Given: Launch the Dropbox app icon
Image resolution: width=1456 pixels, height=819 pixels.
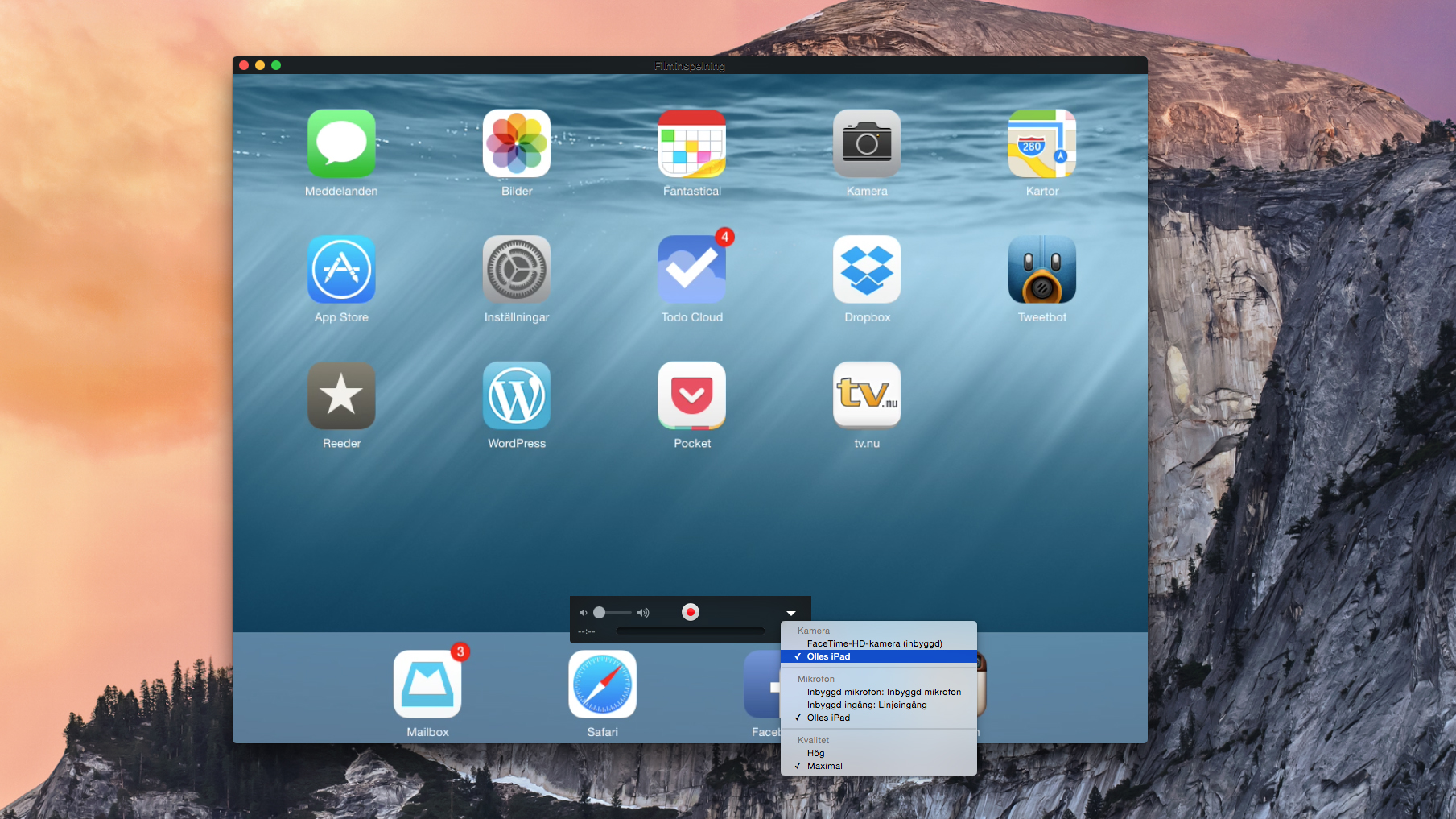Looking at the screenshot, I should tap(867, 270).
